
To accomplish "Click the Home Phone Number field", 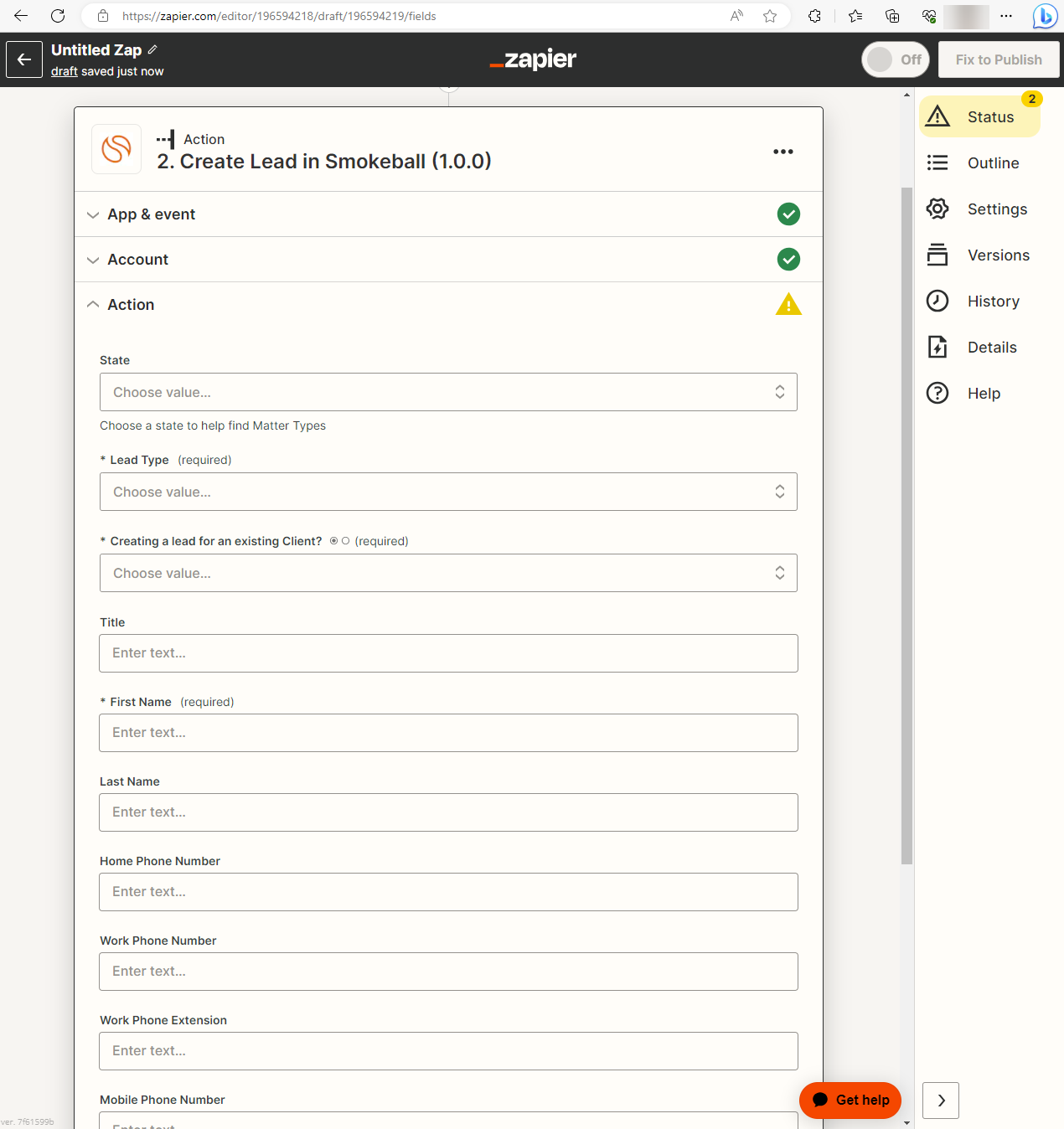I will click(448, 892).
